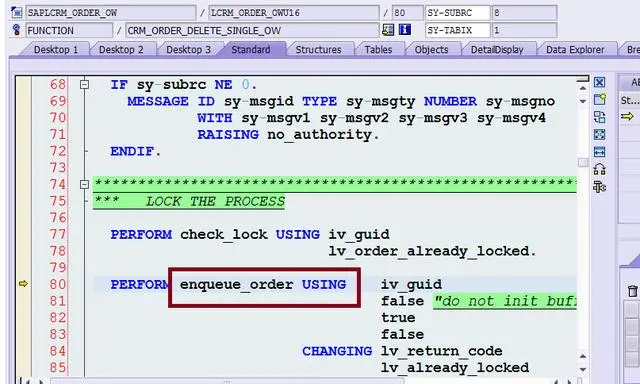The image size is (640, 384).
Task: Click scroll down arrow at editor bottom
Action: pyautogui.click(x=583, y=369)
